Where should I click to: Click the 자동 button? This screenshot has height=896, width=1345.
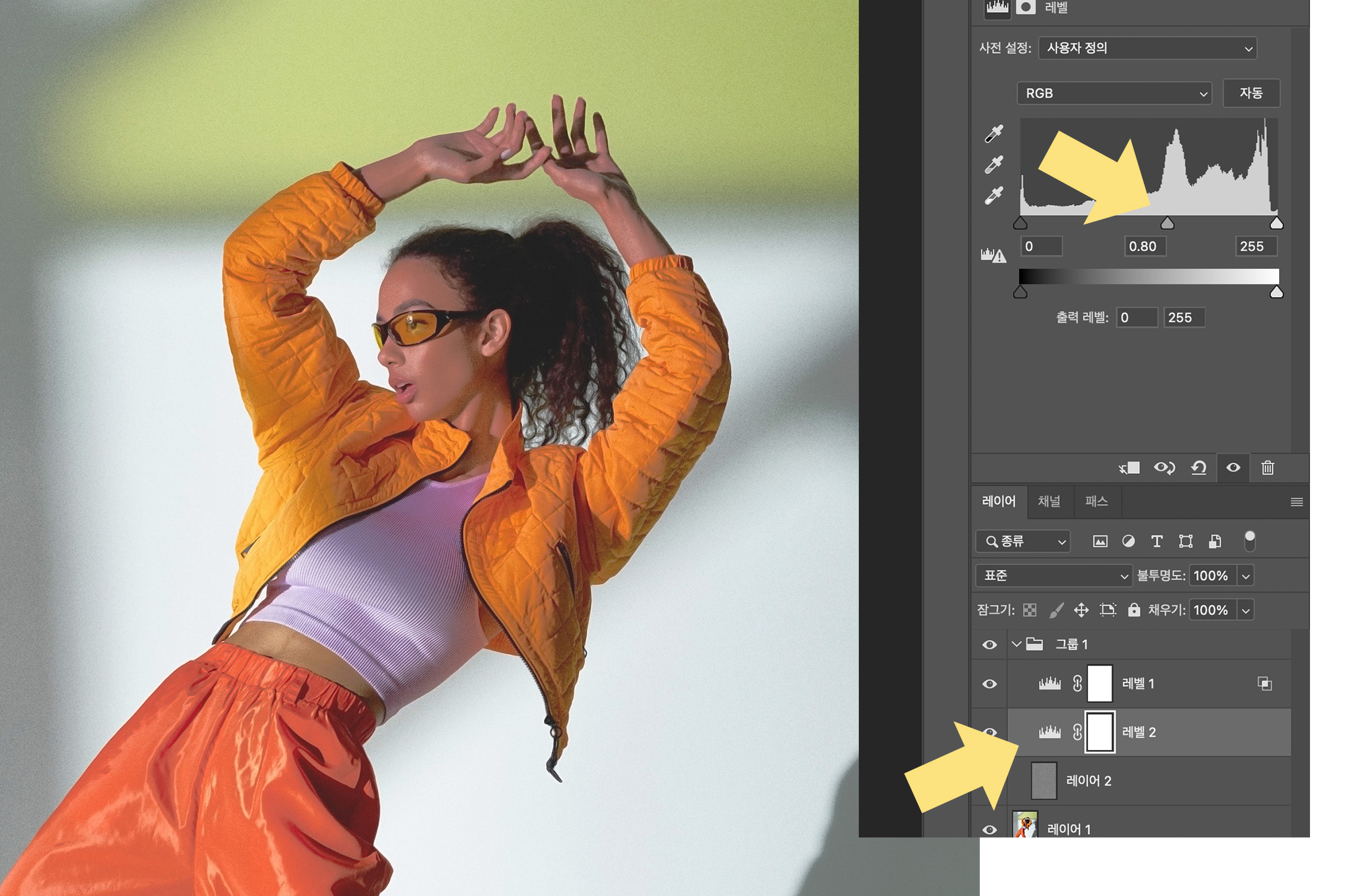(1251, 93)
